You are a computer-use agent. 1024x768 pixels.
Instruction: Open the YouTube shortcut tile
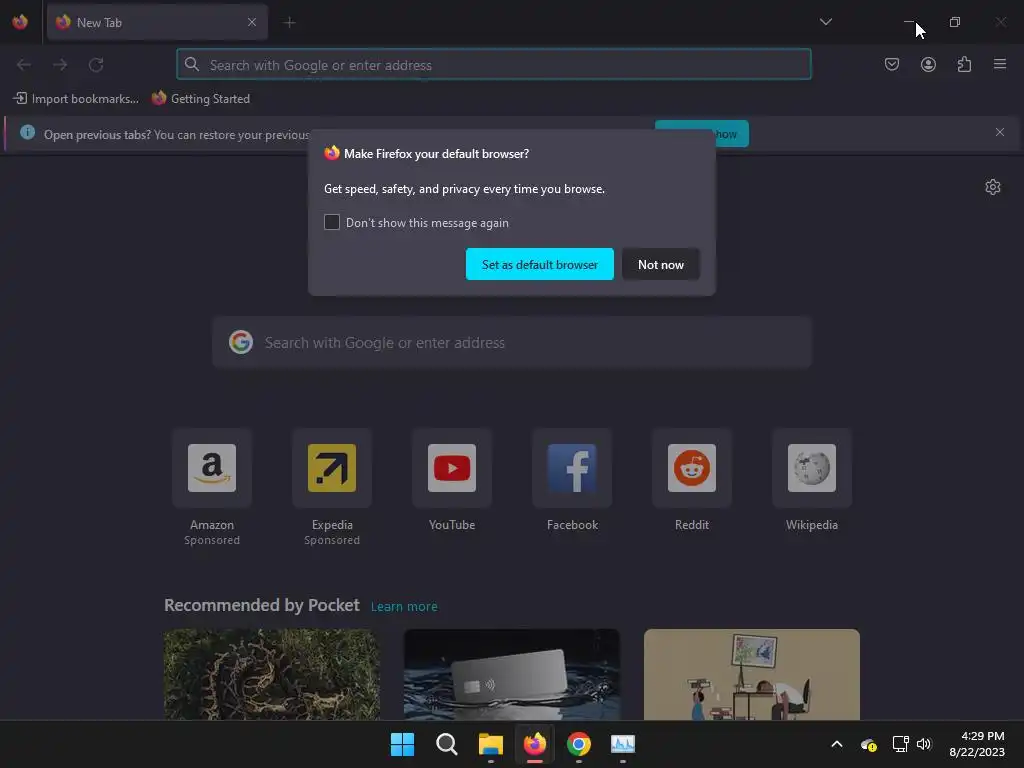pyautogui.click(x=452, y=468)
